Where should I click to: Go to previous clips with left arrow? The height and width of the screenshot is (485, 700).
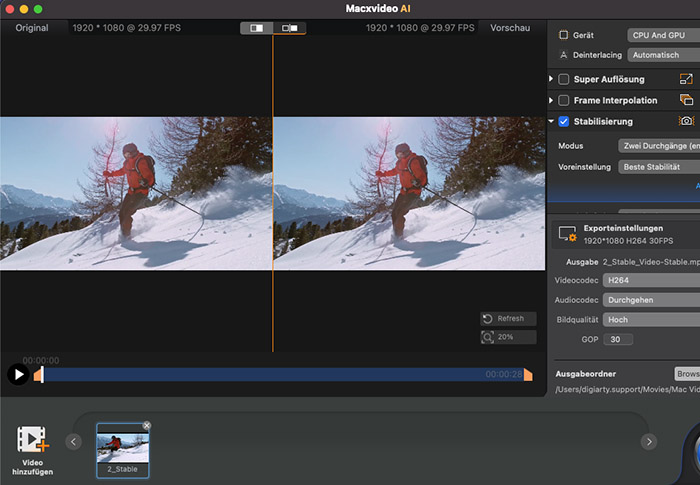(x=74, y=442)
